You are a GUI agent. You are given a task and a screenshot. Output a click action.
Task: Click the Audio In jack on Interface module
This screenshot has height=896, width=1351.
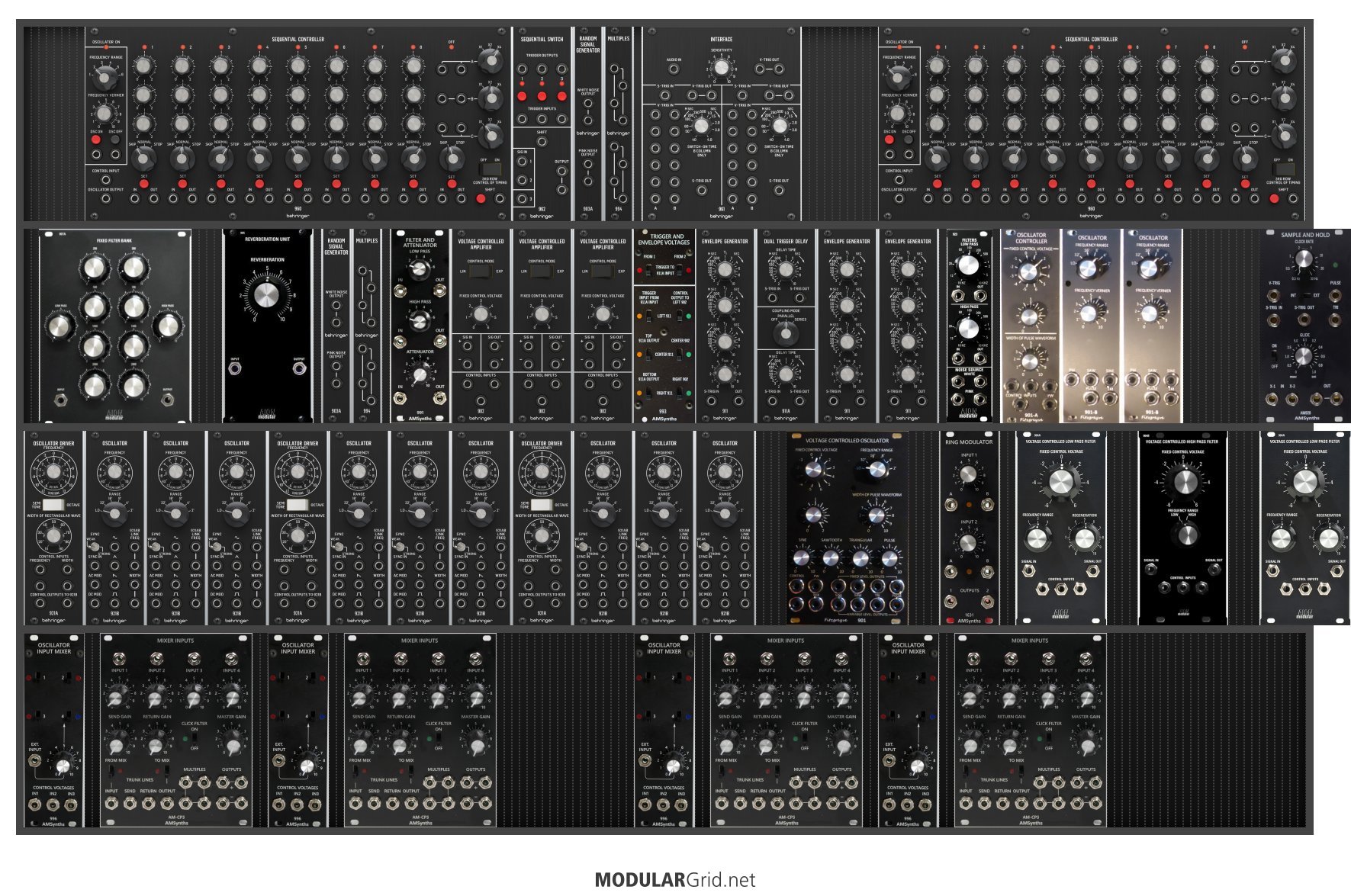(674, 69)
